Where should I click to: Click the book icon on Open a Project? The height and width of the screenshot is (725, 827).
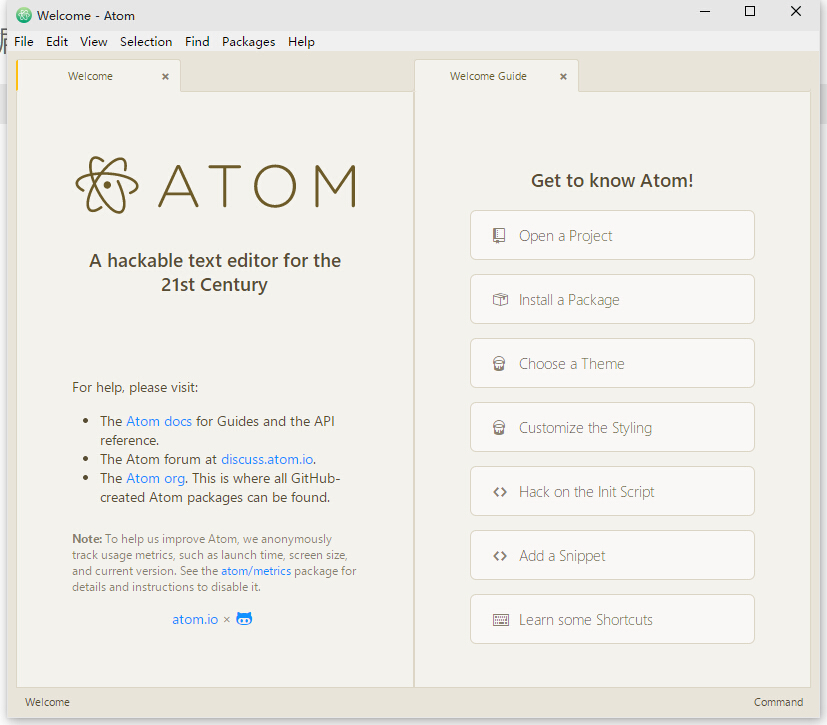click(499, 234)
